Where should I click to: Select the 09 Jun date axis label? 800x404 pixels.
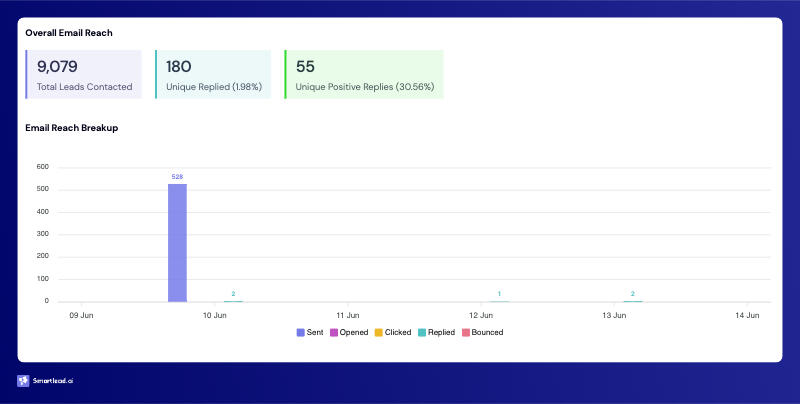(80, 315)
